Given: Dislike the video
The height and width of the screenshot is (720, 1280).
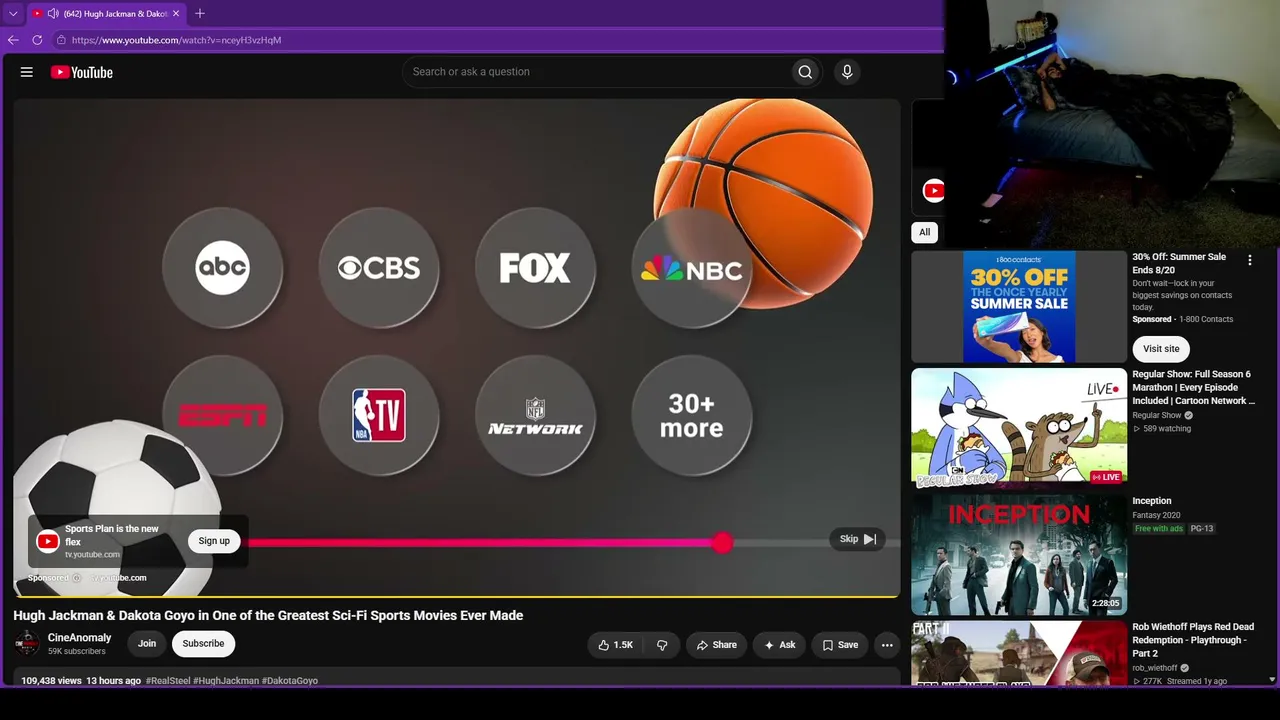Looking at the screenshot, I should click(x=662, y=645).
